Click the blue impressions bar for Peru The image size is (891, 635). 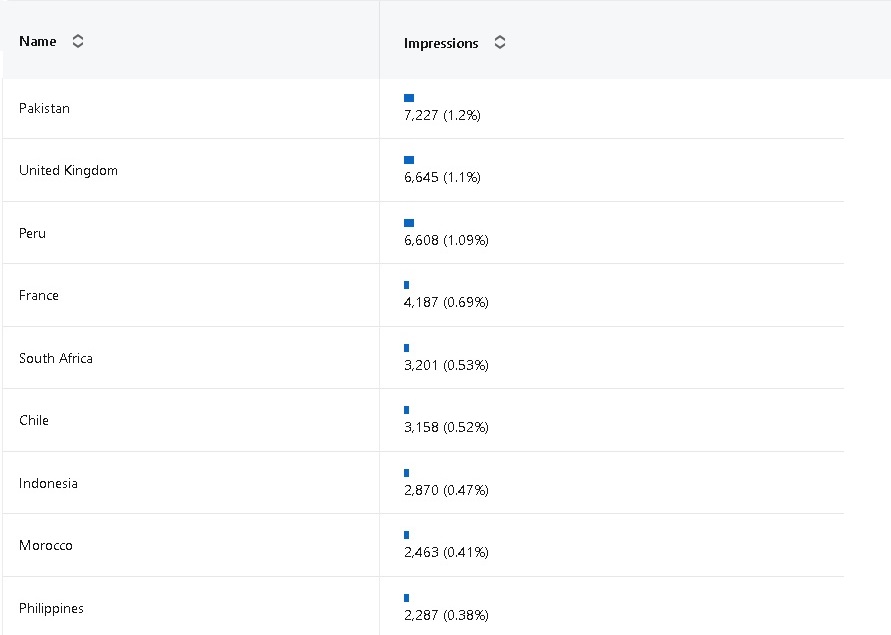409,223
